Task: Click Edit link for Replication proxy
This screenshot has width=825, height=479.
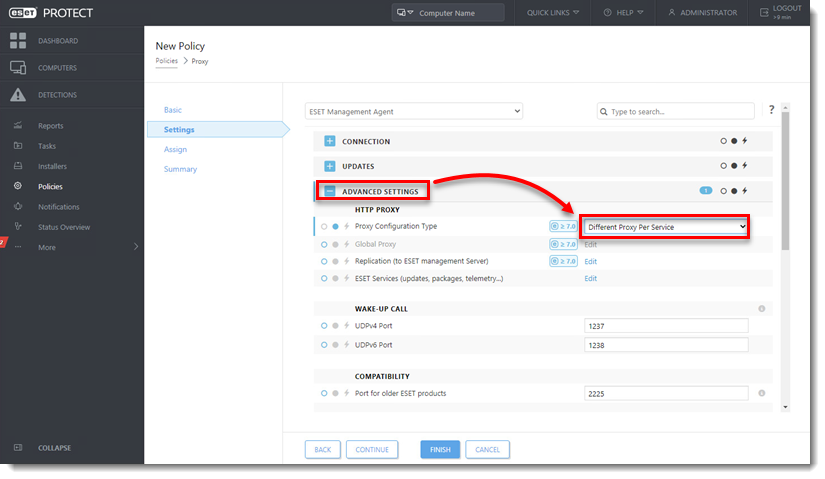Action: (590, 262)
